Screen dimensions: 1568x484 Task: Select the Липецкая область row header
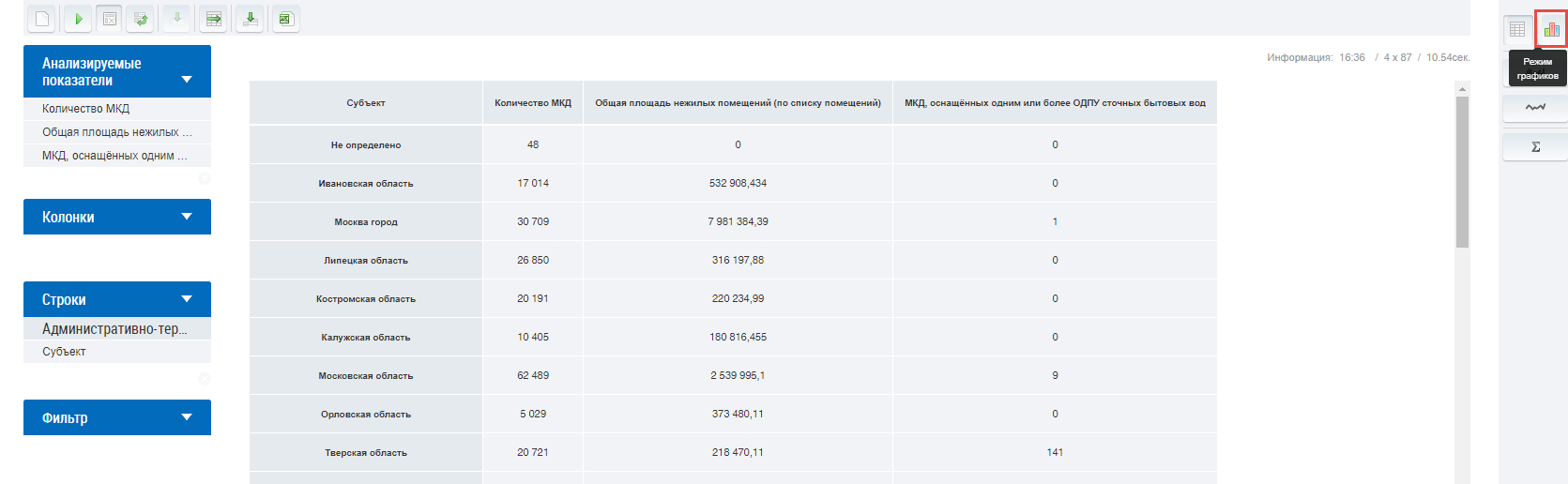[x=366, y=260]
